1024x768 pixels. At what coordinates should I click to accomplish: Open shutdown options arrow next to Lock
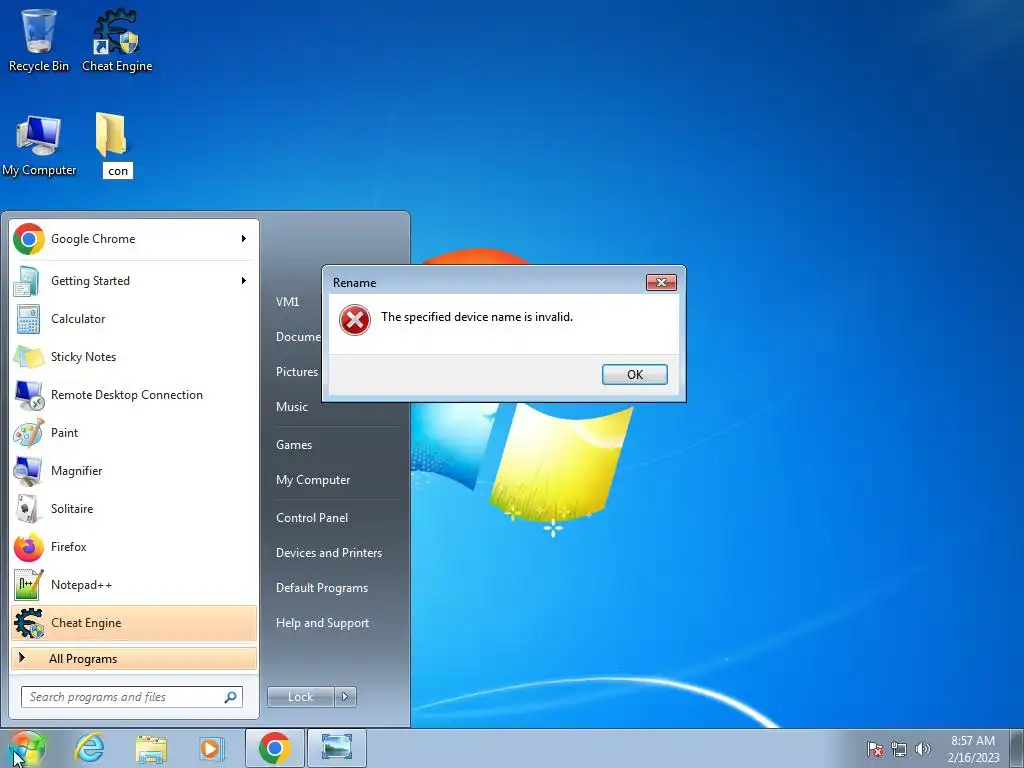pos(345,697)
